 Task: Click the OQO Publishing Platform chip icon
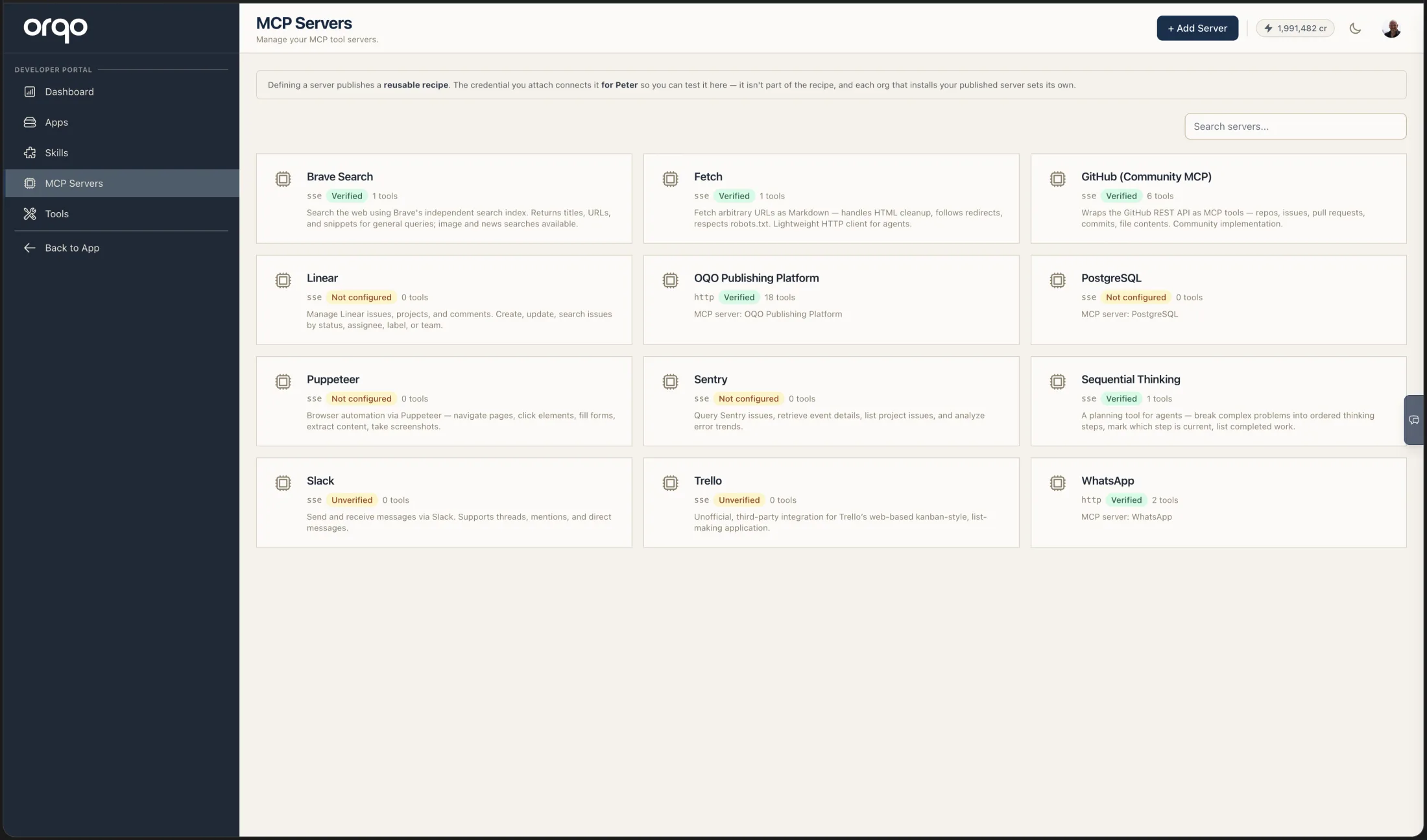coord(670,280)
